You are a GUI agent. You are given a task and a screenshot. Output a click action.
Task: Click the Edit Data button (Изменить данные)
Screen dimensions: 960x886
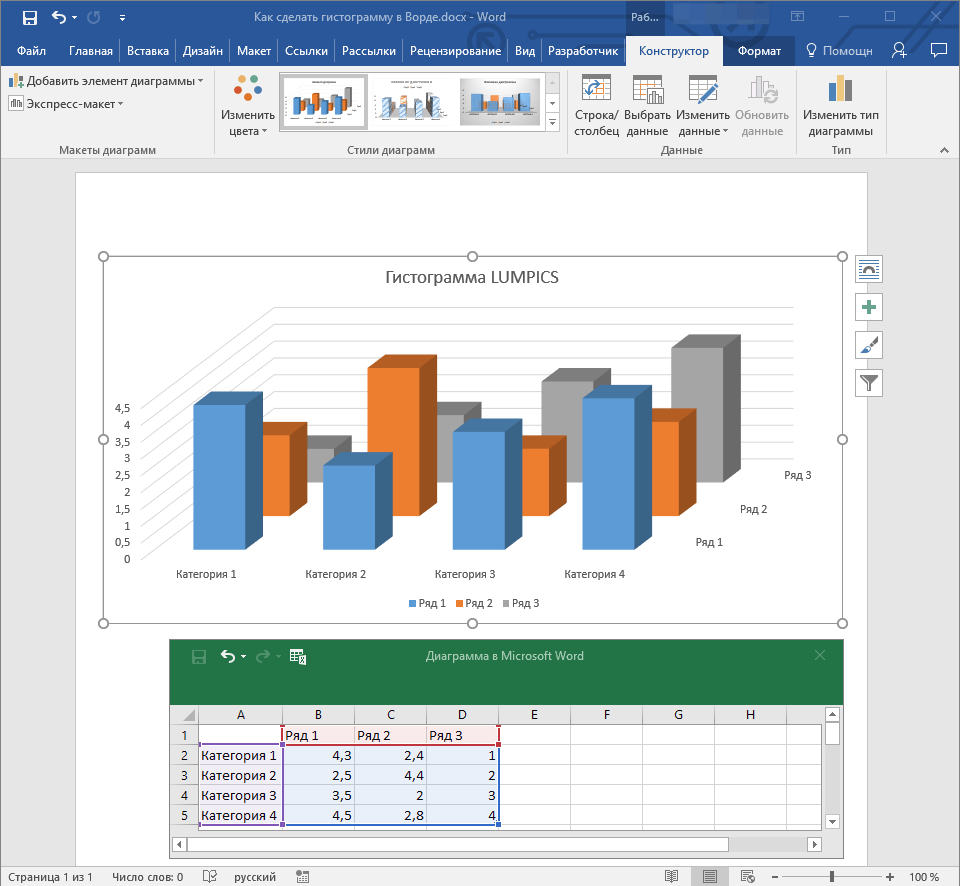click(x=703, y=107)
